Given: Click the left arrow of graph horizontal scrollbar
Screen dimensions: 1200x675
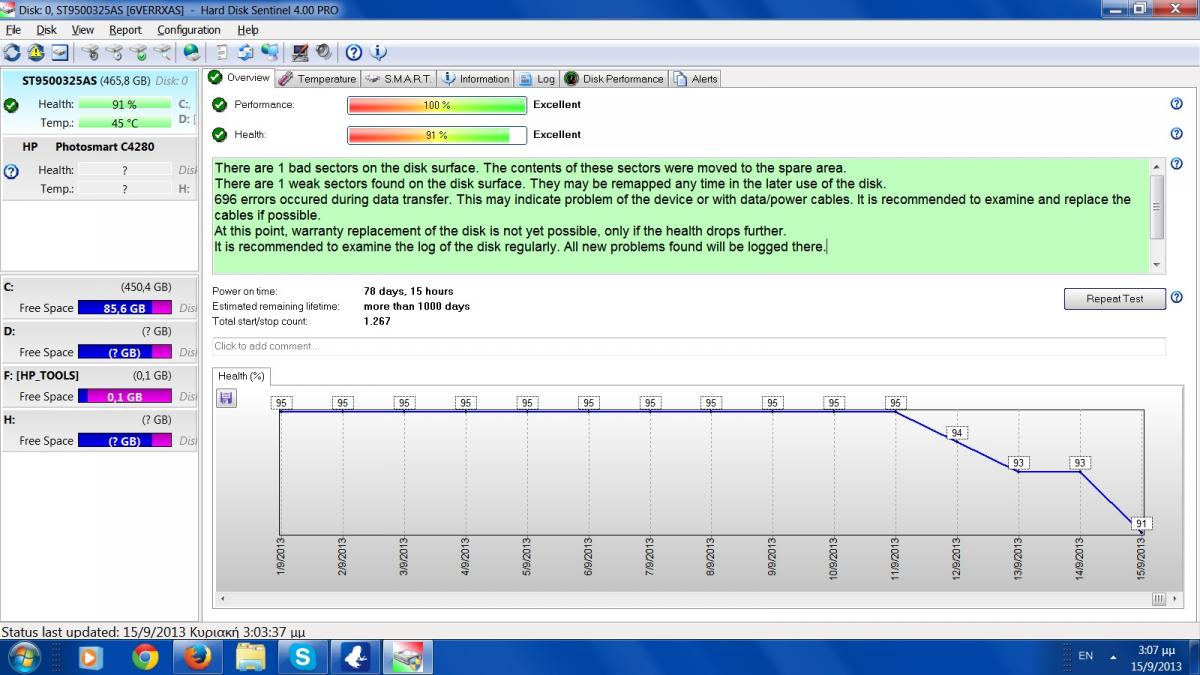Looking at the screenshot, I should coord(221,598).
